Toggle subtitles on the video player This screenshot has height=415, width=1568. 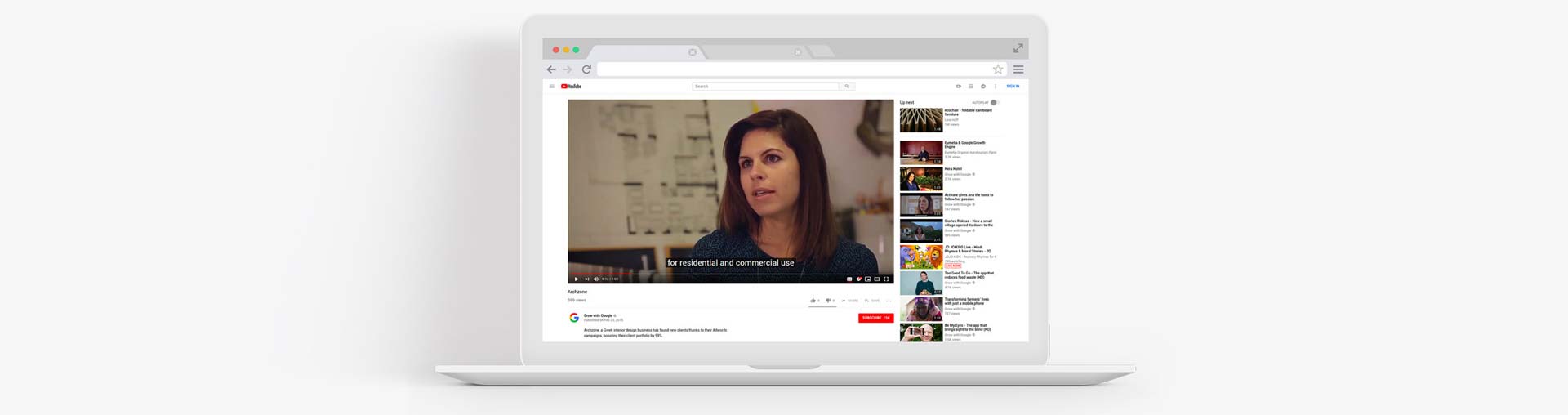[x=849, y=279]
